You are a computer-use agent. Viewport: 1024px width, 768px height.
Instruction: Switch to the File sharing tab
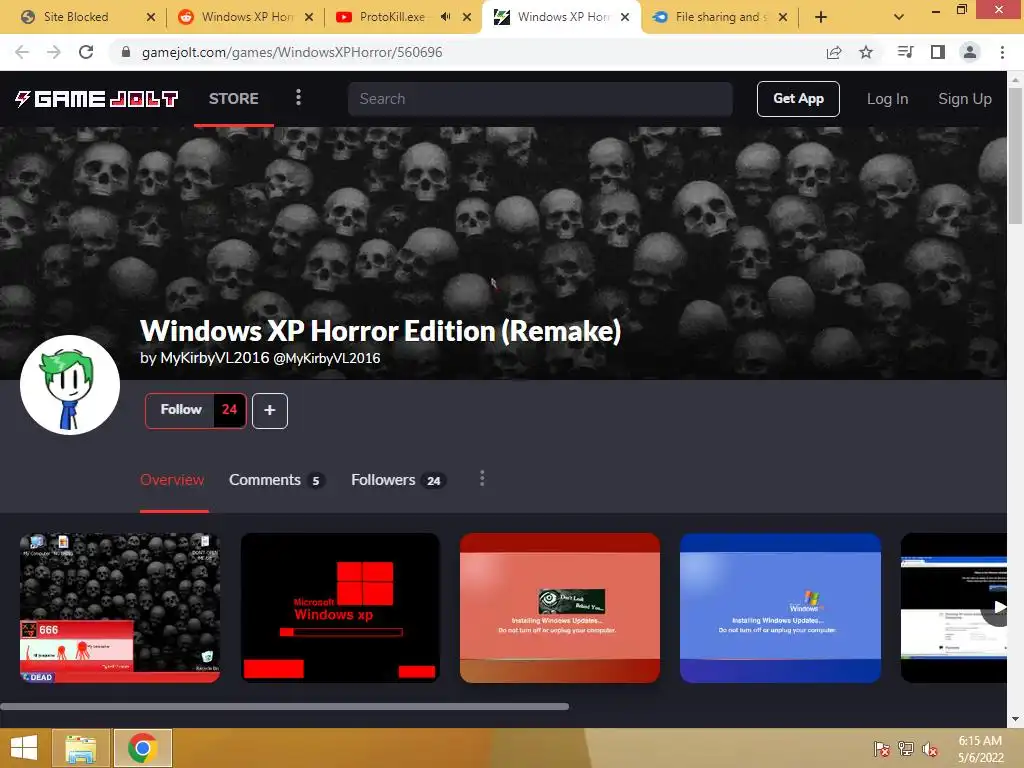coord(720,17)
